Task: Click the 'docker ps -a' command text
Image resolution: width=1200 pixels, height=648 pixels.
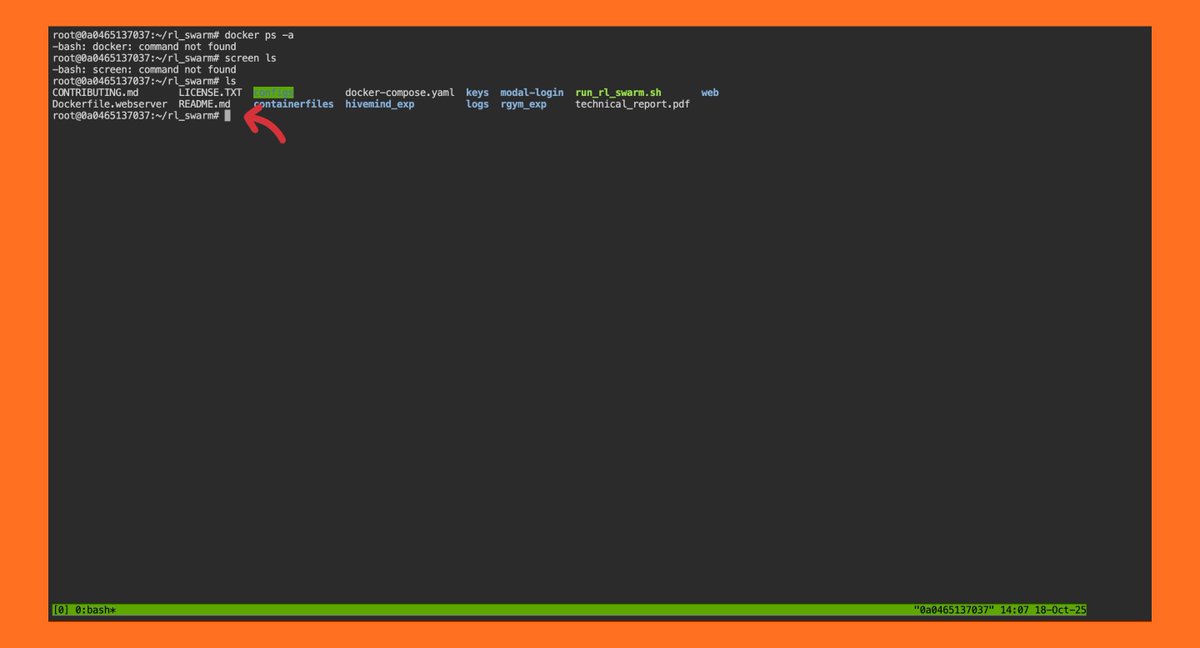Action: pos(259,36)
